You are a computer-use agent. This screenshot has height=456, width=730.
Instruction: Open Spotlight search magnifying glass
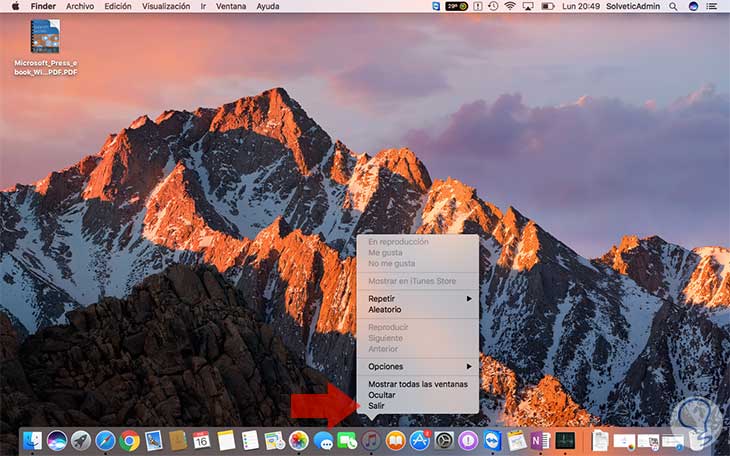tap(672, 6)
